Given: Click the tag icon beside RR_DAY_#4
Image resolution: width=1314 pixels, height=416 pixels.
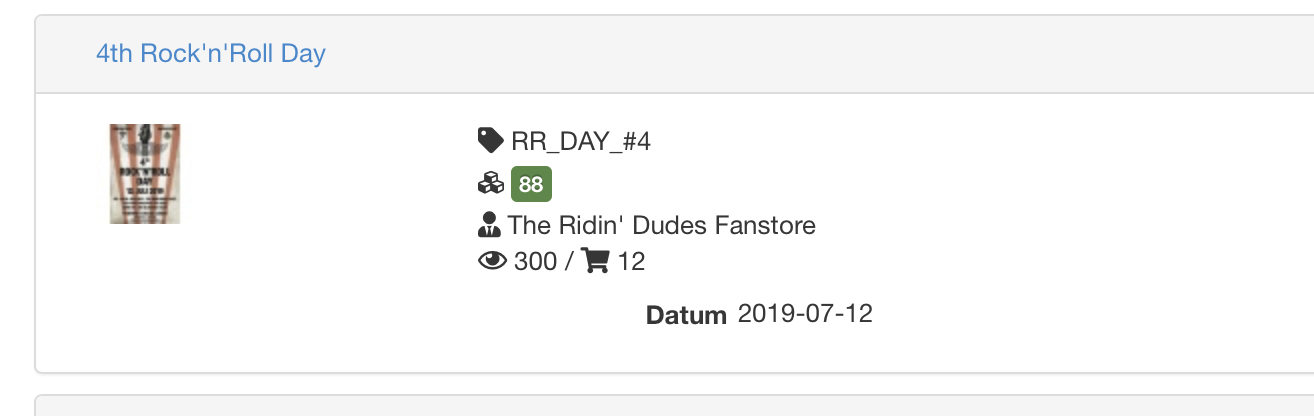Looking at the screenshot, I should click(490, 141).
